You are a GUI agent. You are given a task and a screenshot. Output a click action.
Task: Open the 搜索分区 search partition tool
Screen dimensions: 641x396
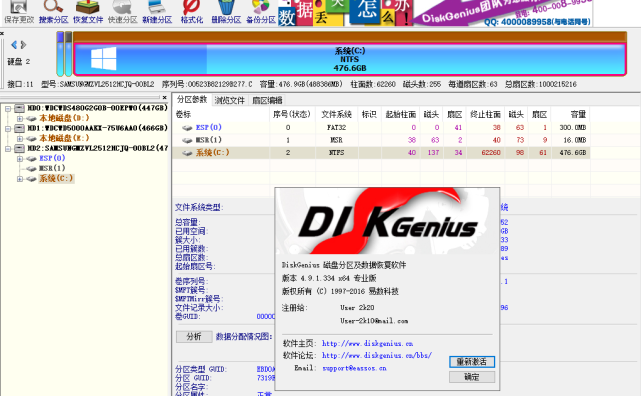click(x=54, y=11)
